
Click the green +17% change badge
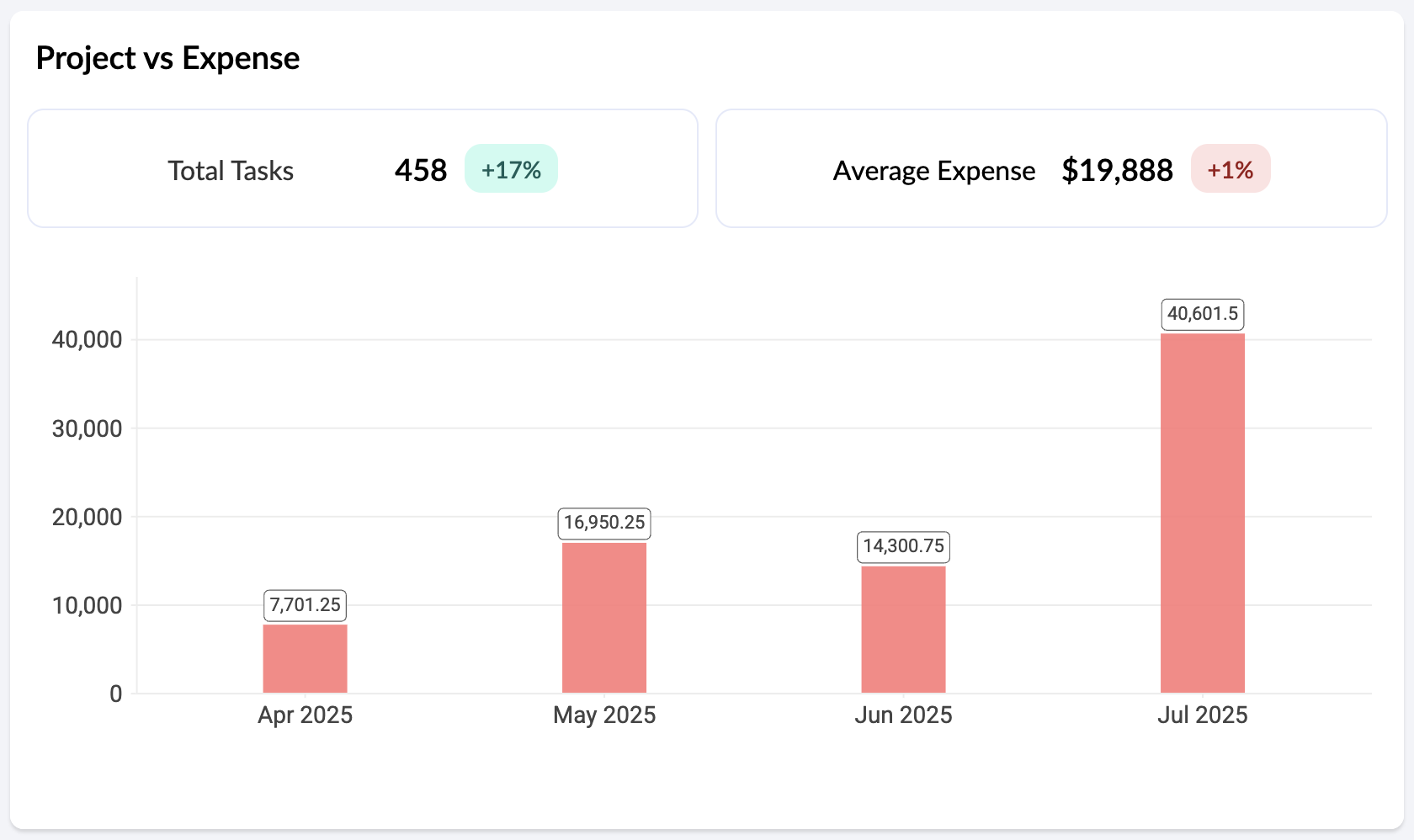click(x=511, y=169)
